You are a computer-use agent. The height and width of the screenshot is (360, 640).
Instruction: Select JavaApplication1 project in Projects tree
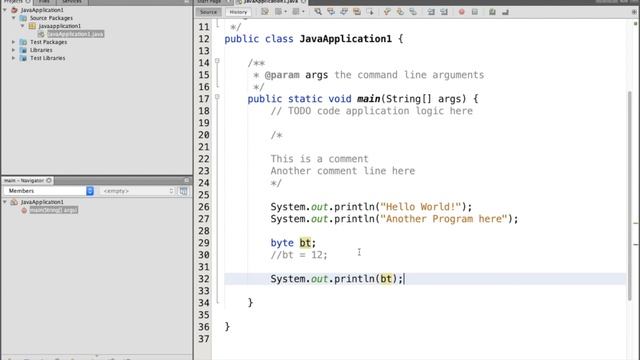coord(42,10)
